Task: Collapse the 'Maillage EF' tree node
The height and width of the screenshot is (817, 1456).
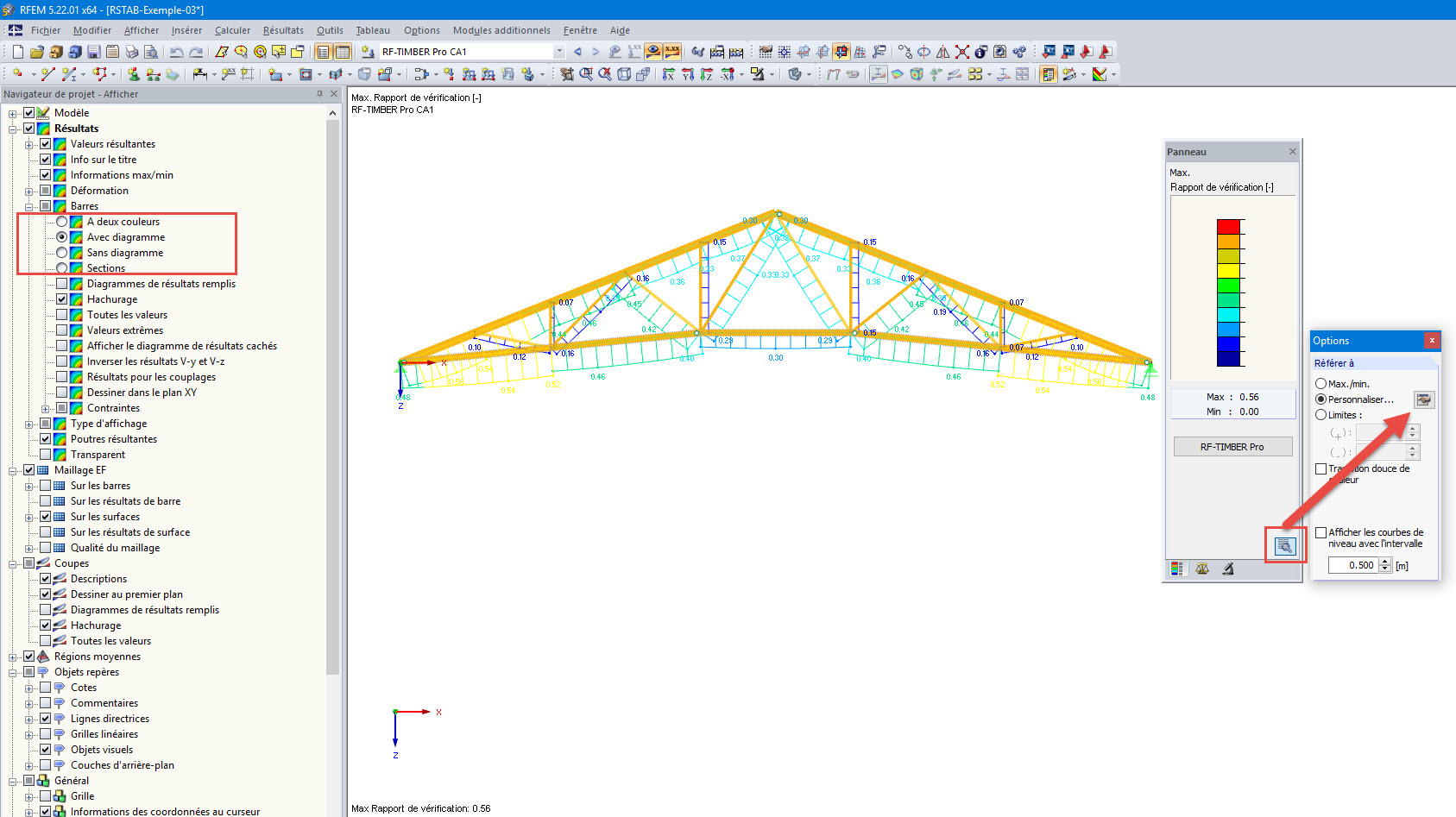Action: click(13, 470)
